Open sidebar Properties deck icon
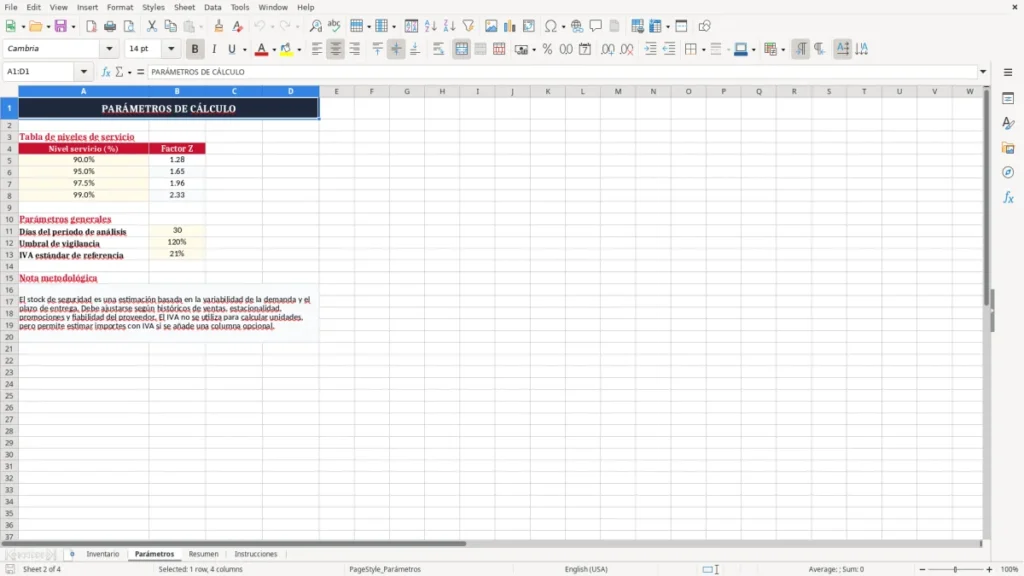 1008,99
